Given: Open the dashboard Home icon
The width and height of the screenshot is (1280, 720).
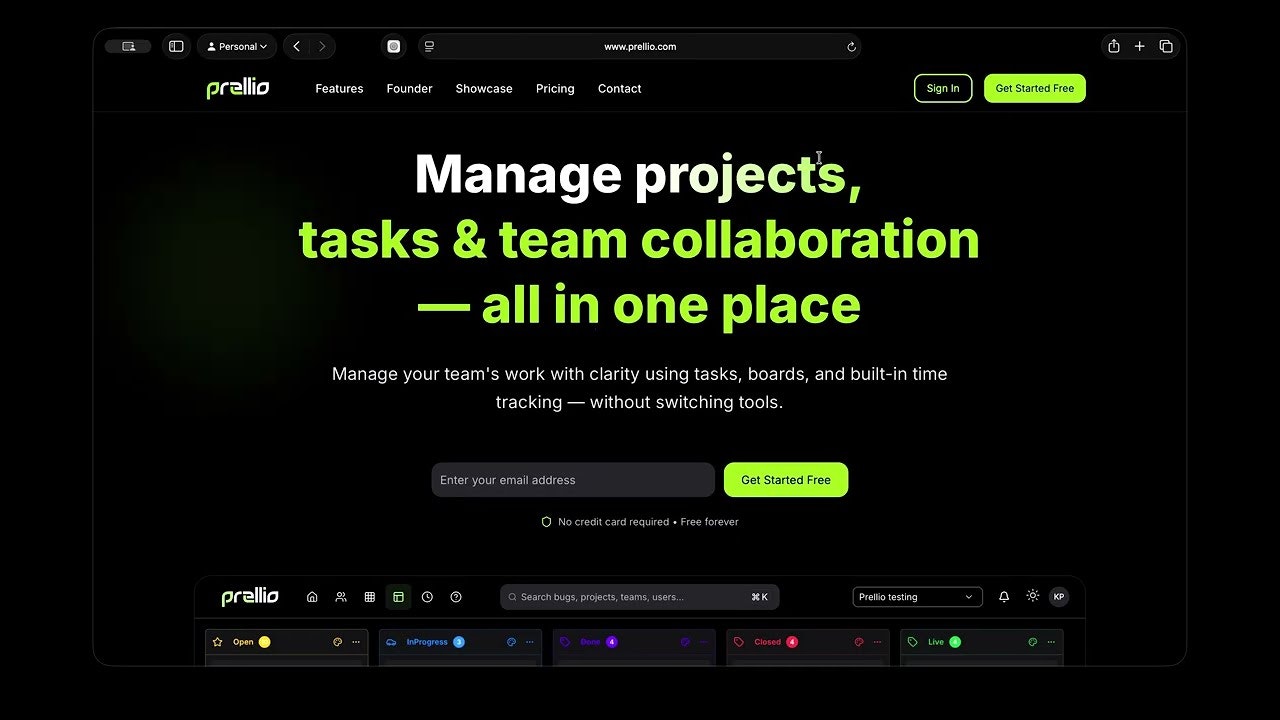Looking at the screenshot, I should tap(312, 597).
